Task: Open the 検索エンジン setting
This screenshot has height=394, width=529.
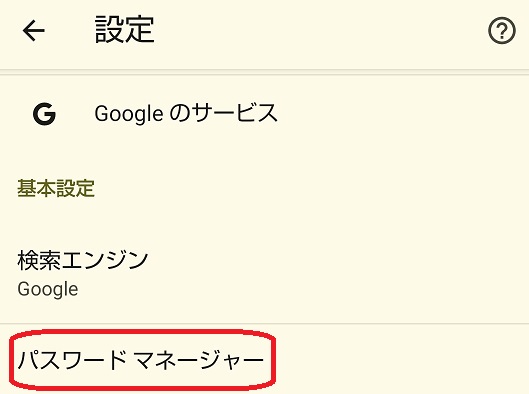Action: tap(264, 274)
